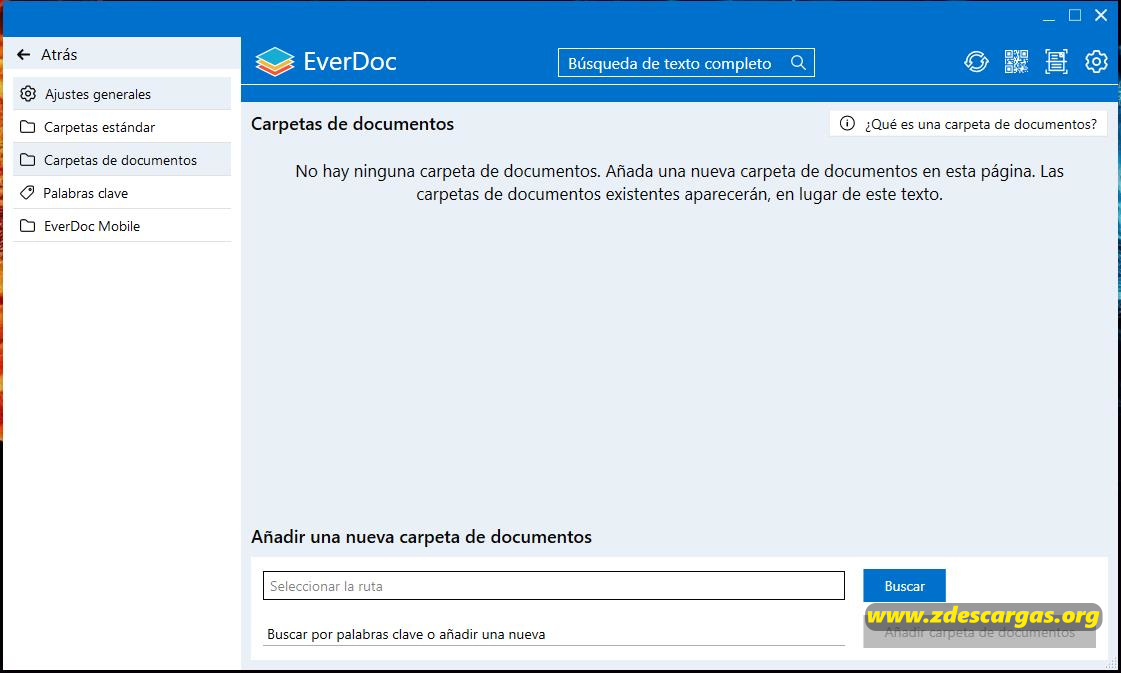
Task: Go back with the Atrás arrow
Action: [24, 54]
